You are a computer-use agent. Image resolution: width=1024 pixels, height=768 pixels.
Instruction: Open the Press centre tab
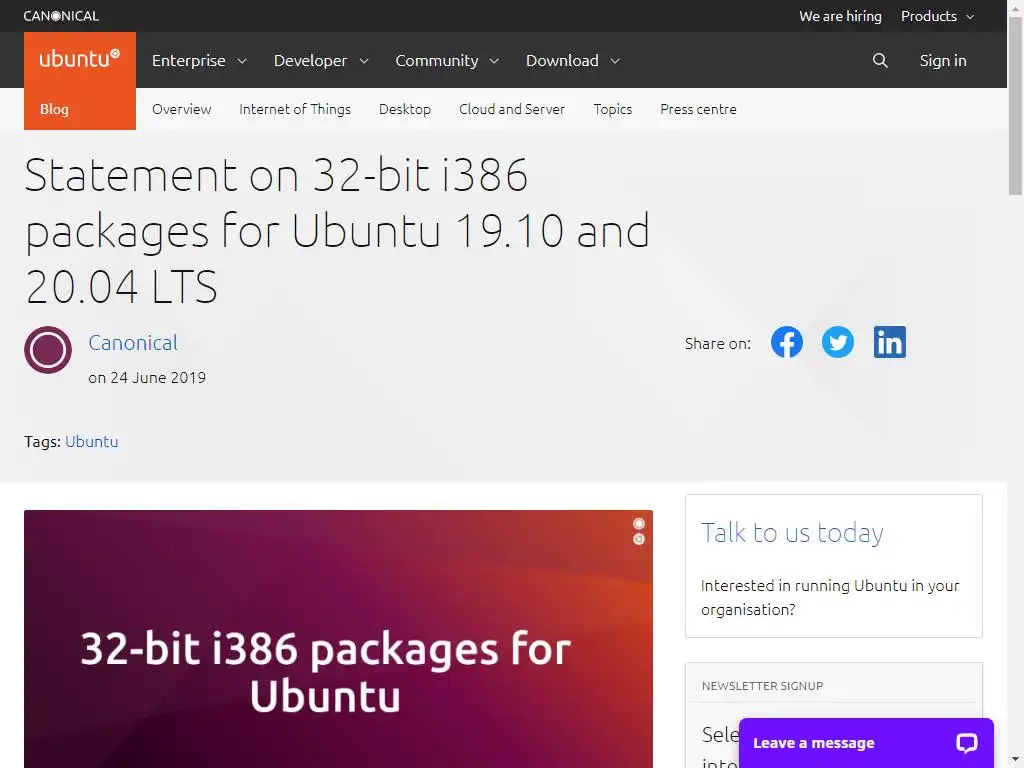[697, 109]
